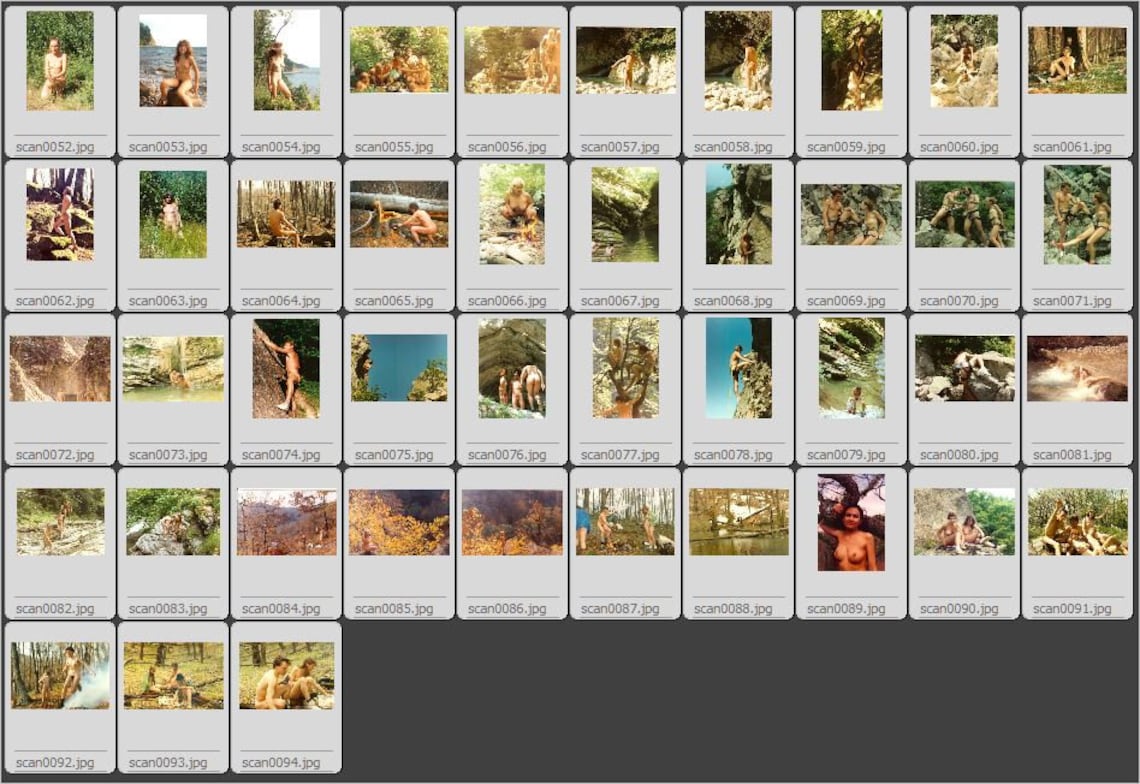Select the scan0072.jpg thumbnail
The image size is (1140, 784).
60,369
